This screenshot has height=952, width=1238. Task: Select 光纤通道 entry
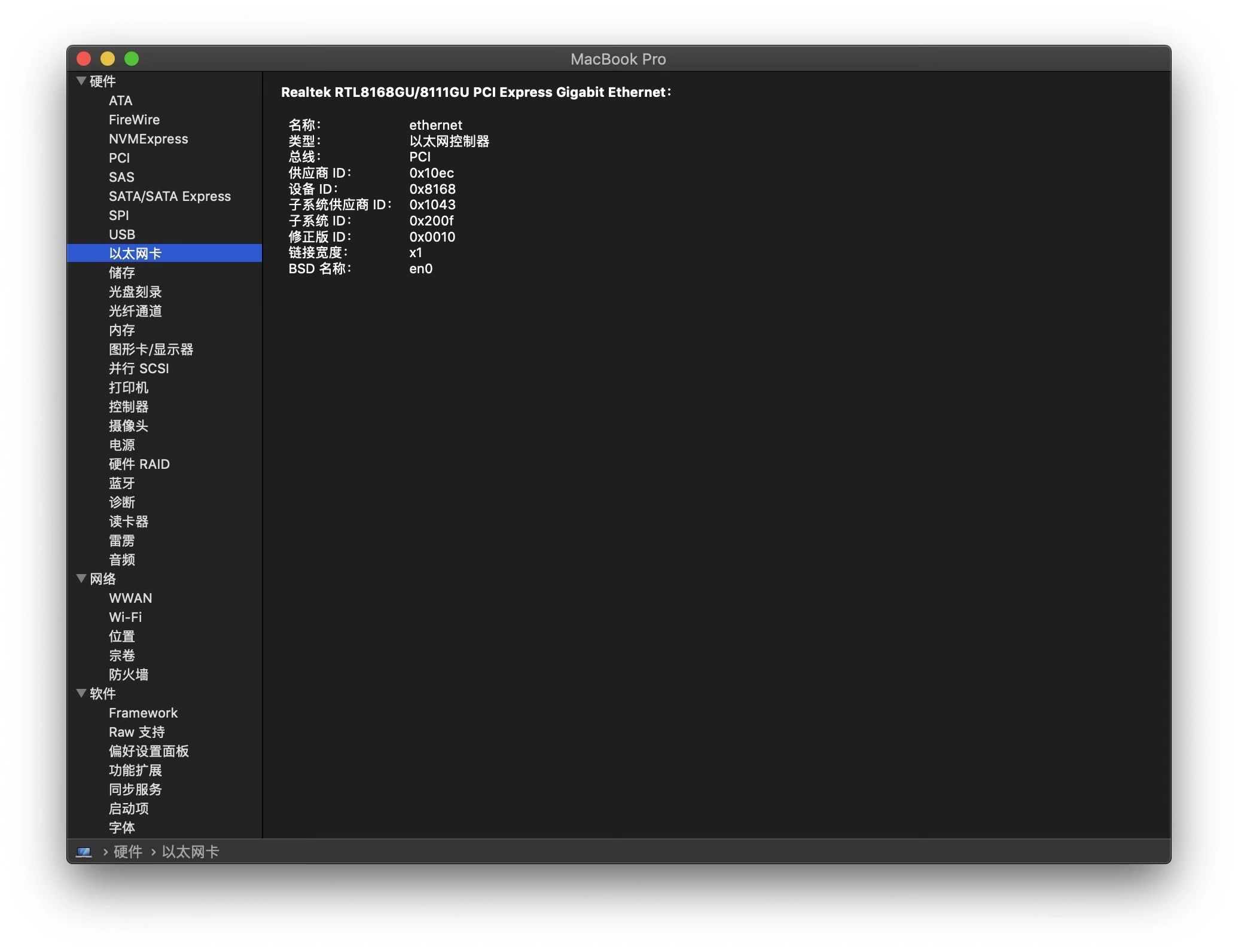pyautogui.click(x=135, y=311)
